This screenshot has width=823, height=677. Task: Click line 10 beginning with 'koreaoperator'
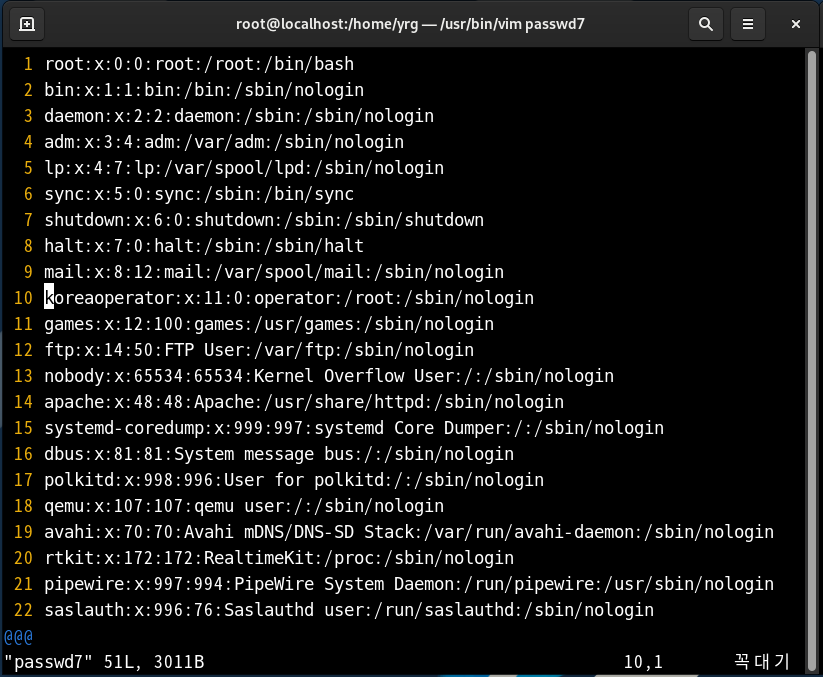(289, 298)
